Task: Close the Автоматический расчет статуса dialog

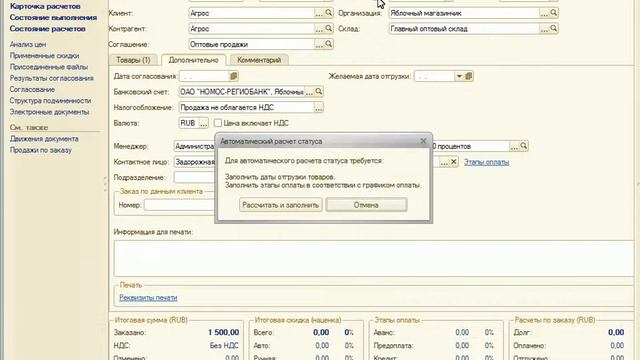Action: pyautogui.click(x=423, y=141)
